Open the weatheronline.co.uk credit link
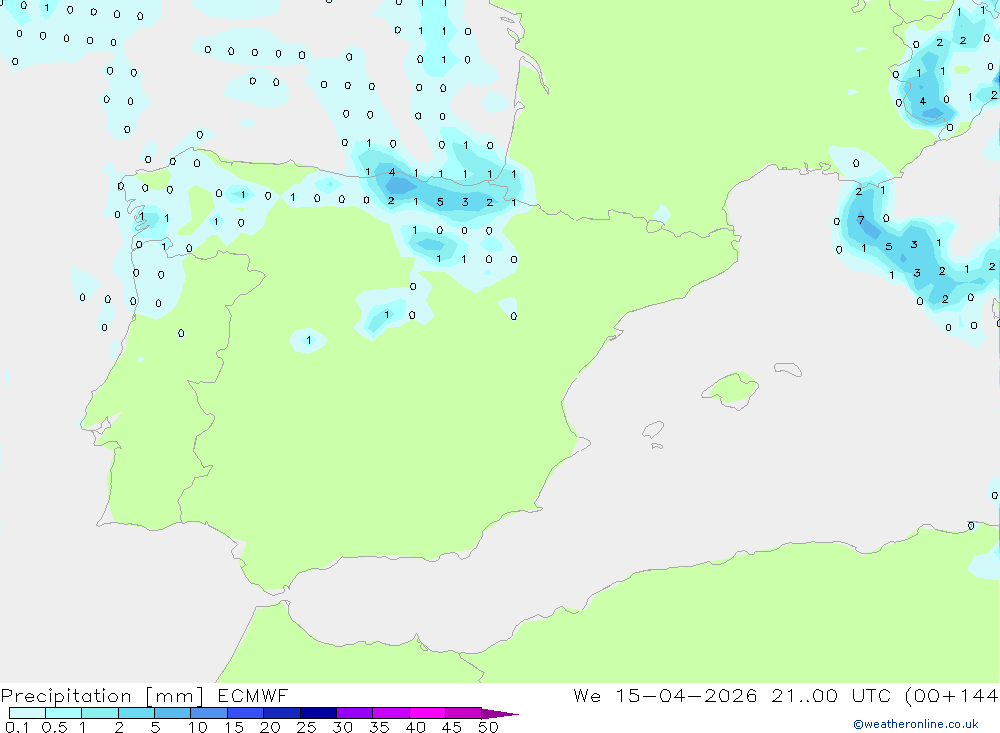 (916, 724)
